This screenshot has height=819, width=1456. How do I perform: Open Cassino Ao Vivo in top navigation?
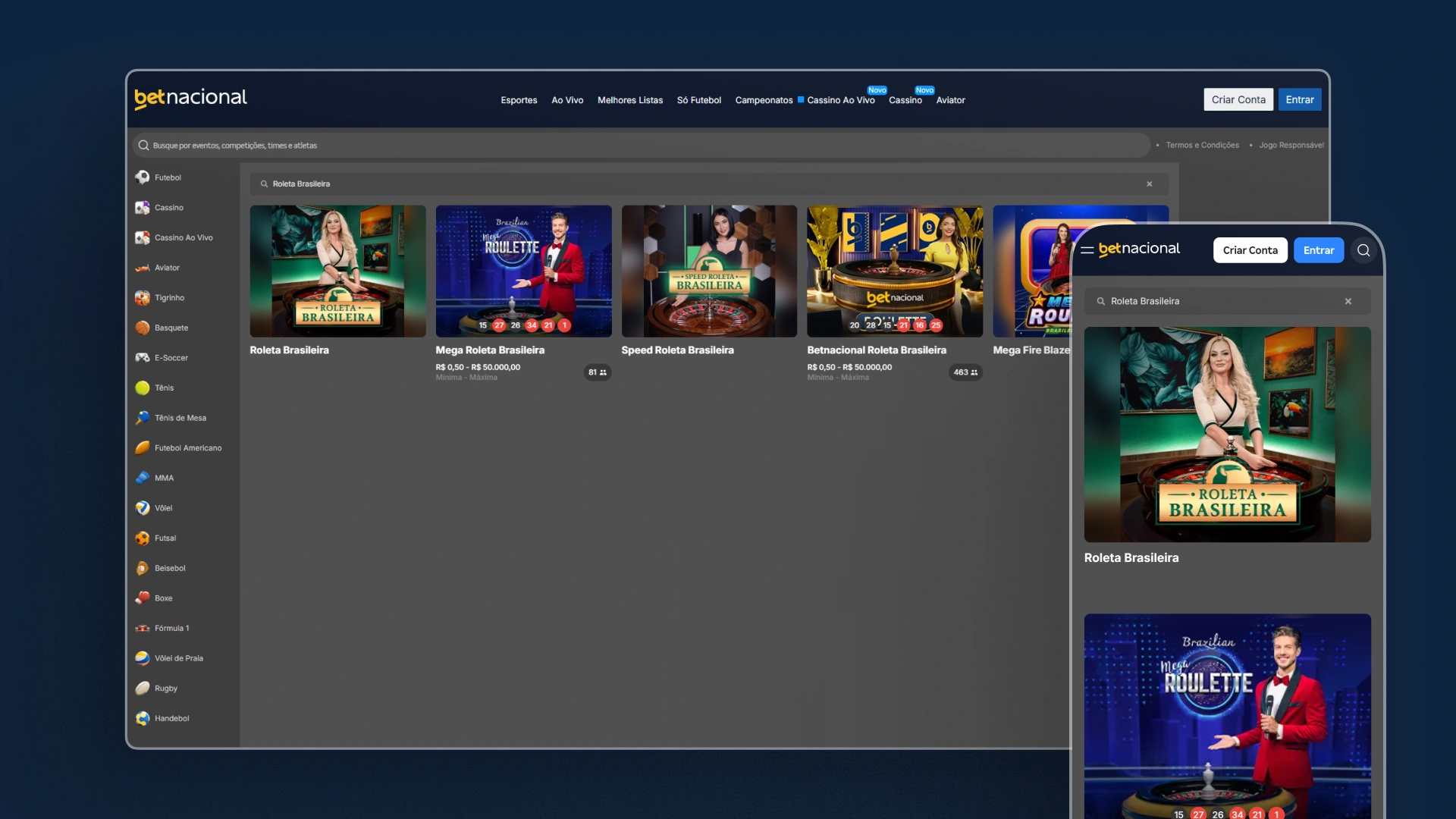tap(841, 100)
